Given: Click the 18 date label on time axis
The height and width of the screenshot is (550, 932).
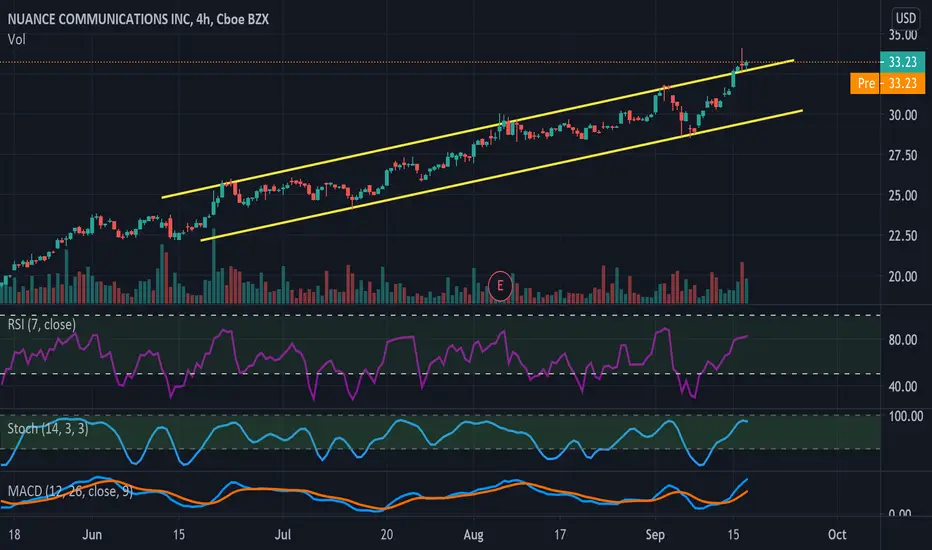Looking at the screenshot, I should (x=14, y=535).
